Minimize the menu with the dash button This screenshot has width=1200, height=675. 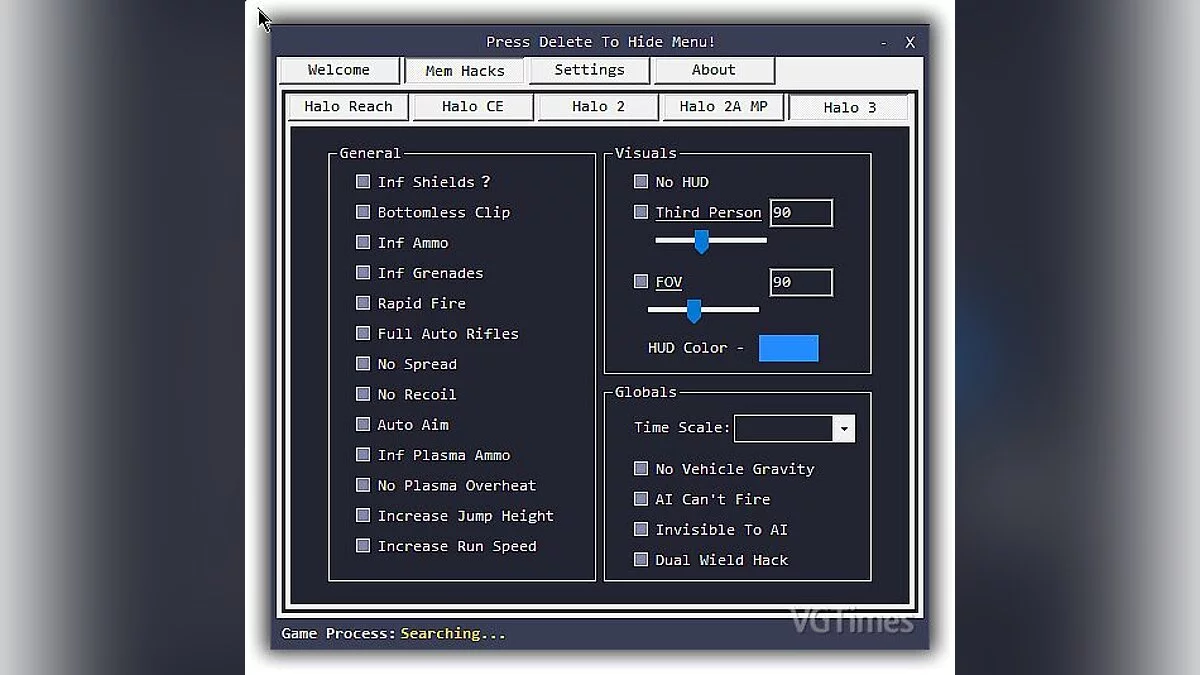(884, 43)
